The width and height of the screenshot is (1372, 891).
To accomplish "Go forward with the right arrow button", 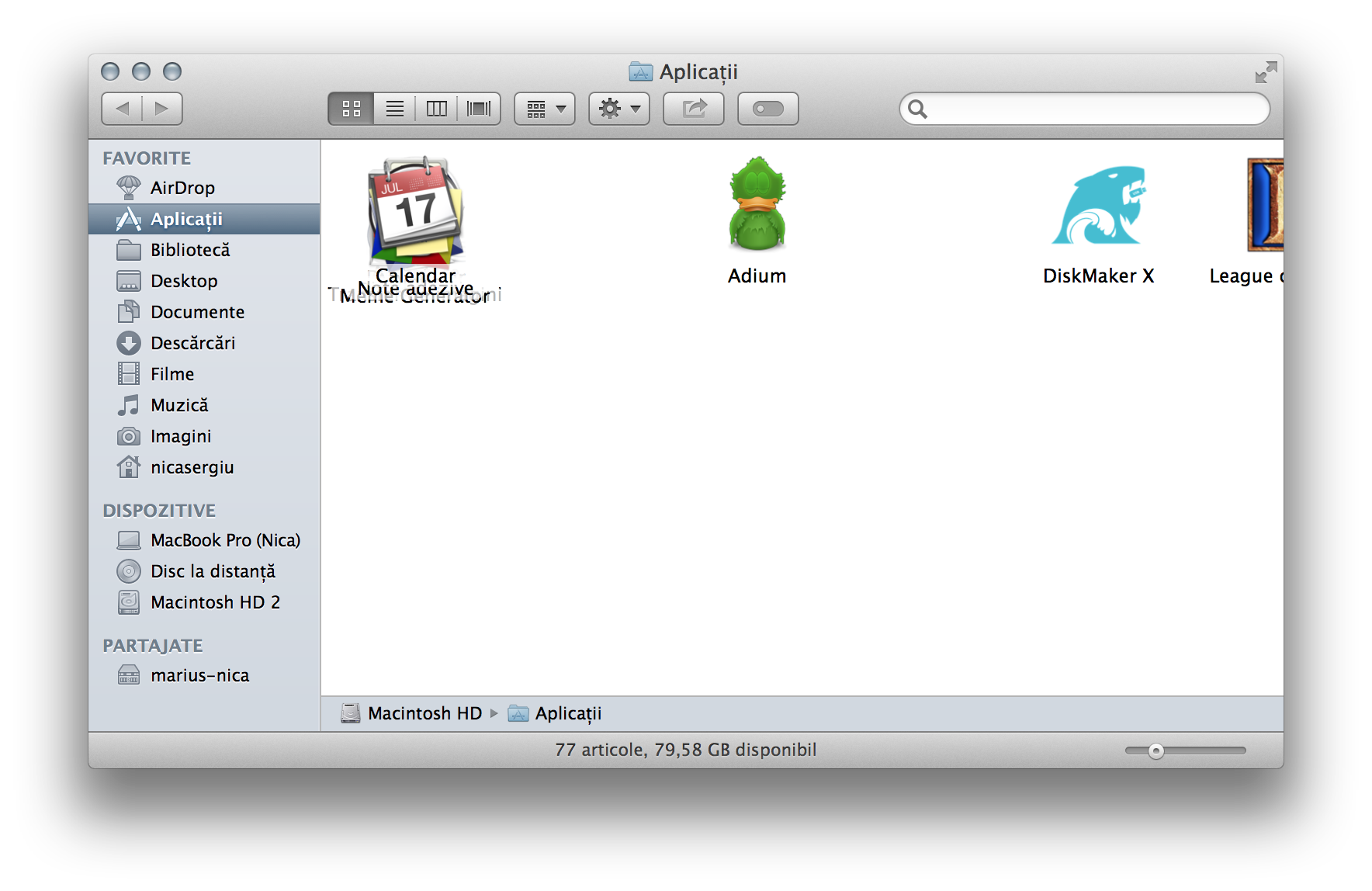I will pyautogui.click(x=162, y=109).
